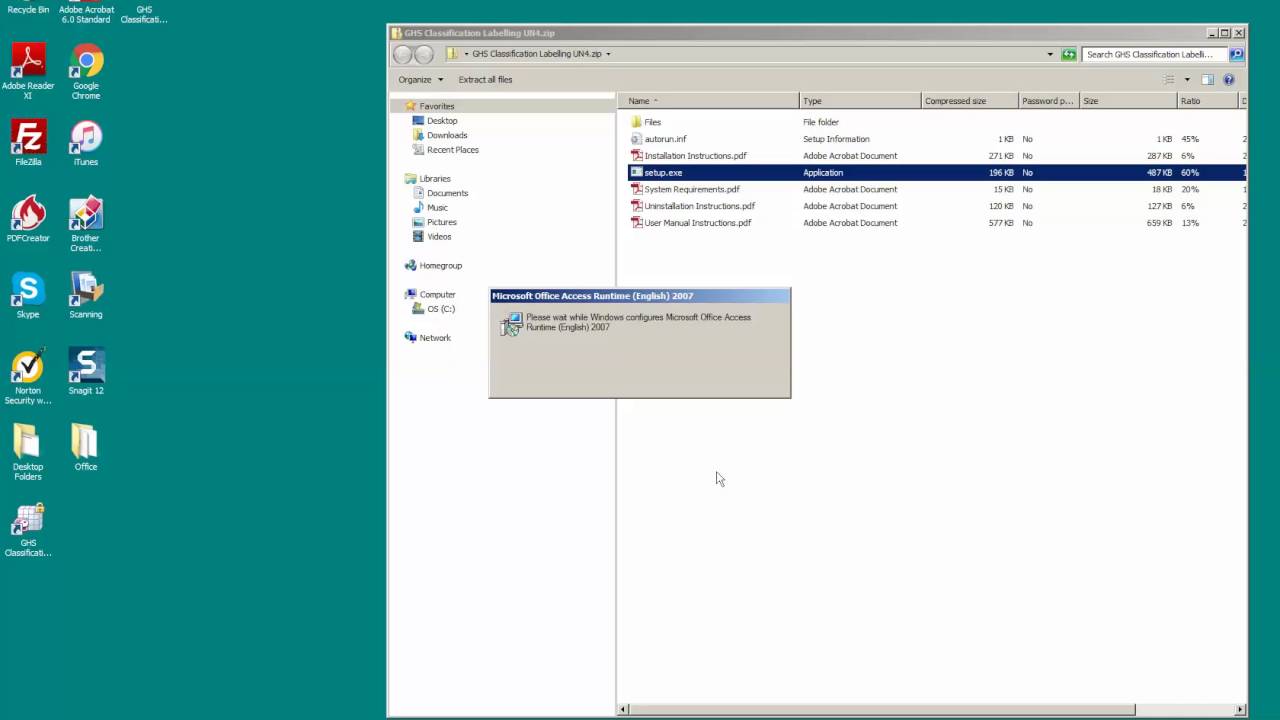The height and width of the screenshot is (720, 1280).
Task: Open Desktop under Favorites
Action: tap(435, 121)
